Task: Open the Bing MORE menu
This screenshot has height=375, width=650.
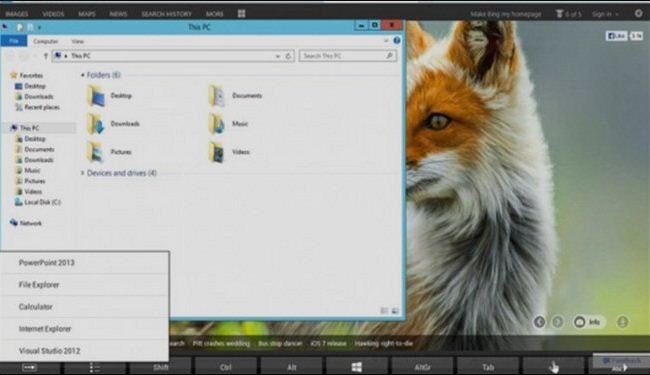Action: 214,14
